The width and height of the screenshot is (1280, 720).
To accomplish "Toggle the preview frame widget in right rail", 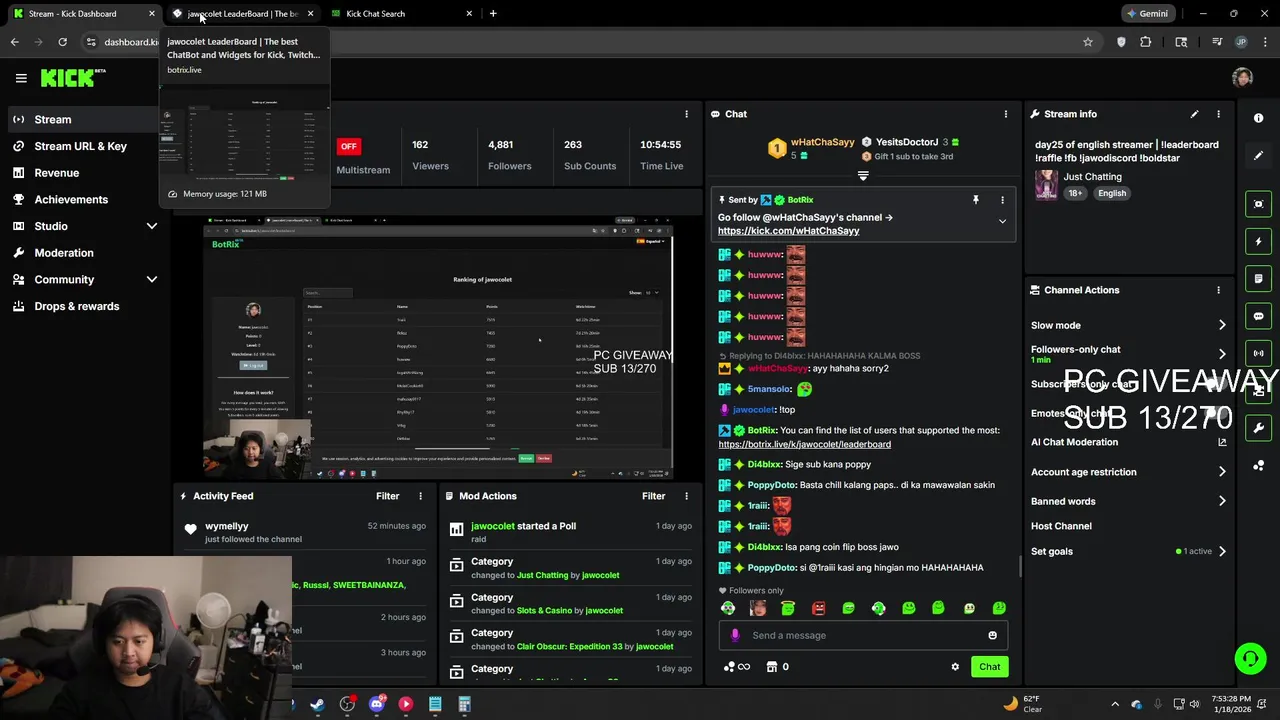I will pyautogui.click(x=1258, y=204).
